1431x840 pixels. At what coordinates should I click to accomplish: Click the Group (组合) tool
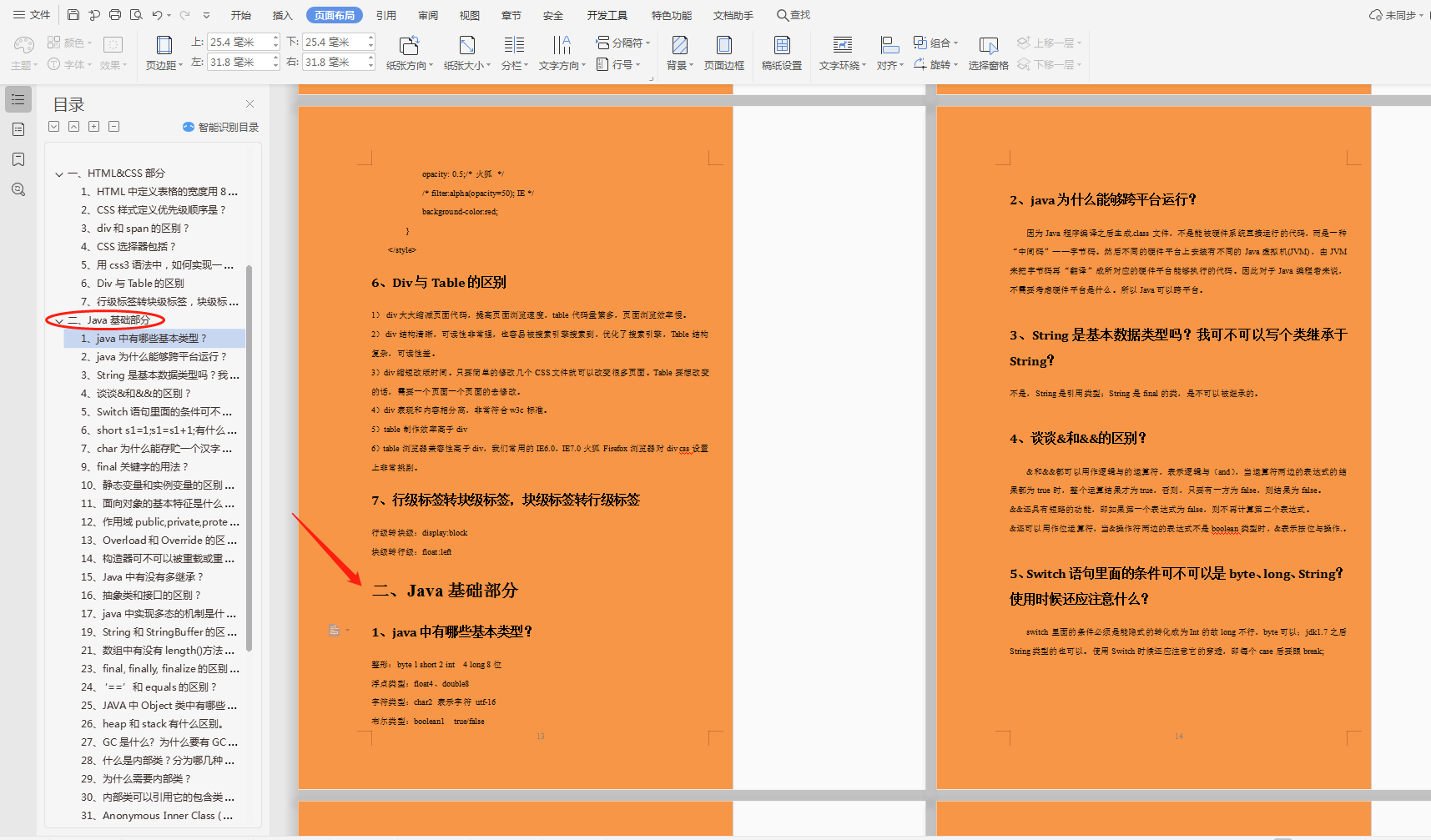[x=935, y=43]
